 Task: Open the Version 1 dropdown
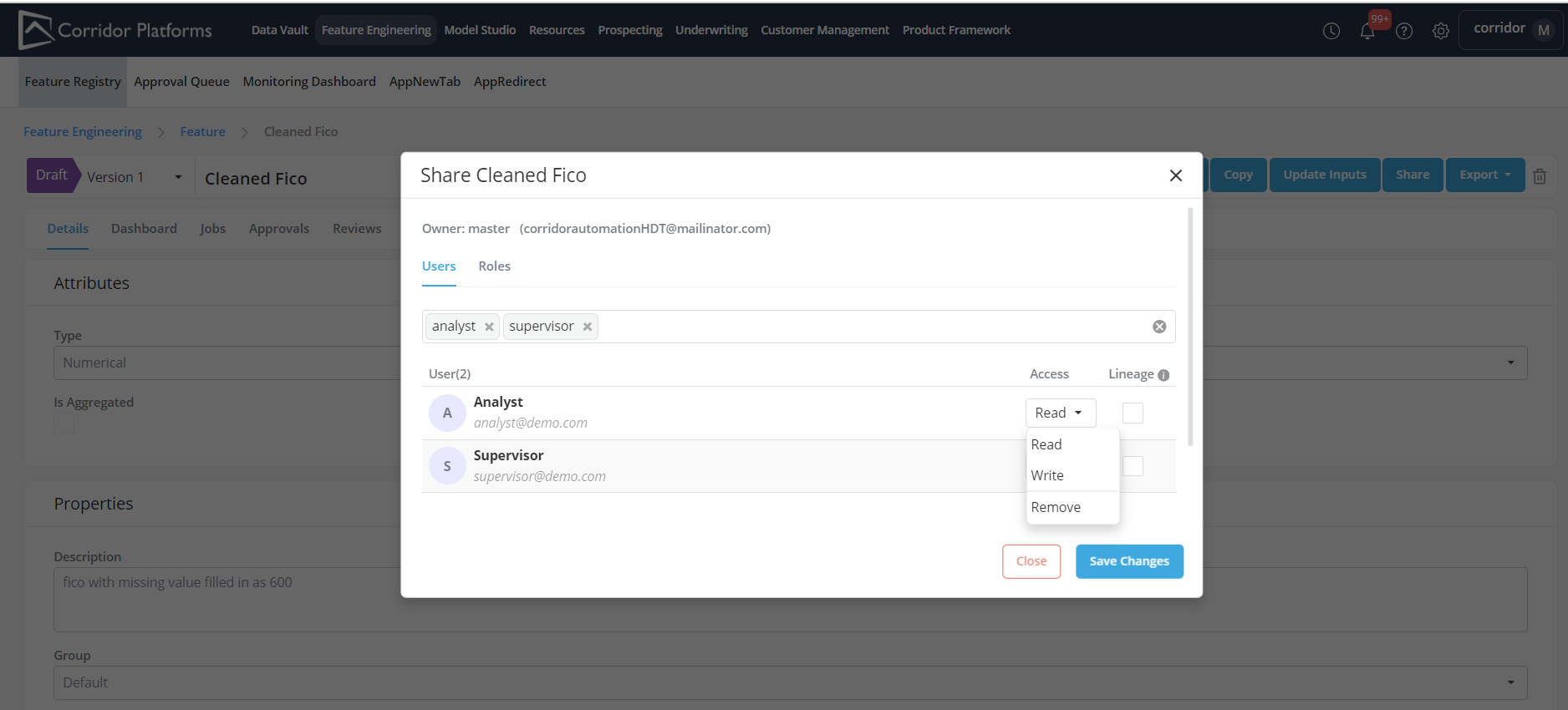click(178, 177)
